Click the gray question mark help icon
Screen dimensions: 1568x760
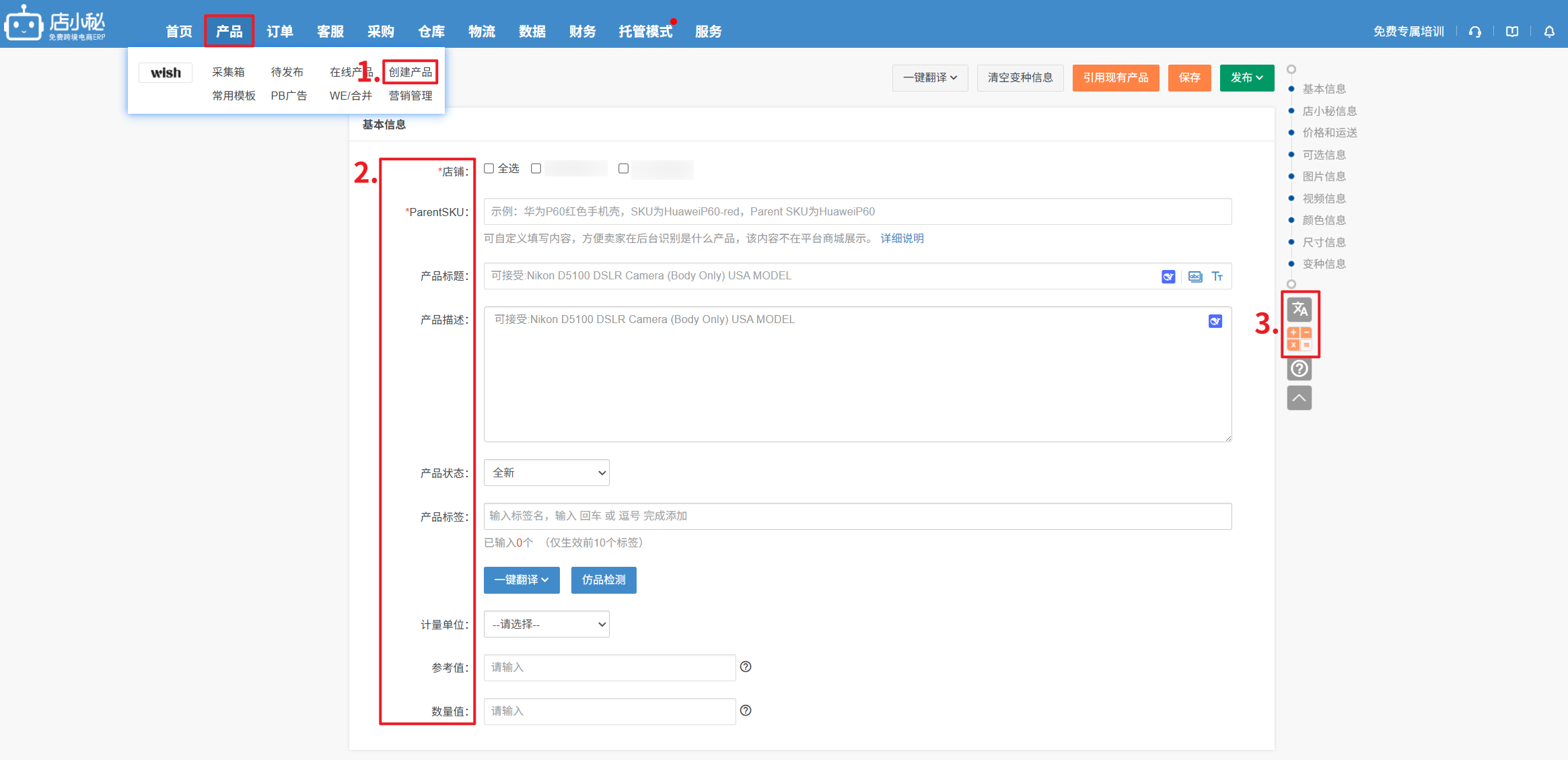click(1299, 369)
